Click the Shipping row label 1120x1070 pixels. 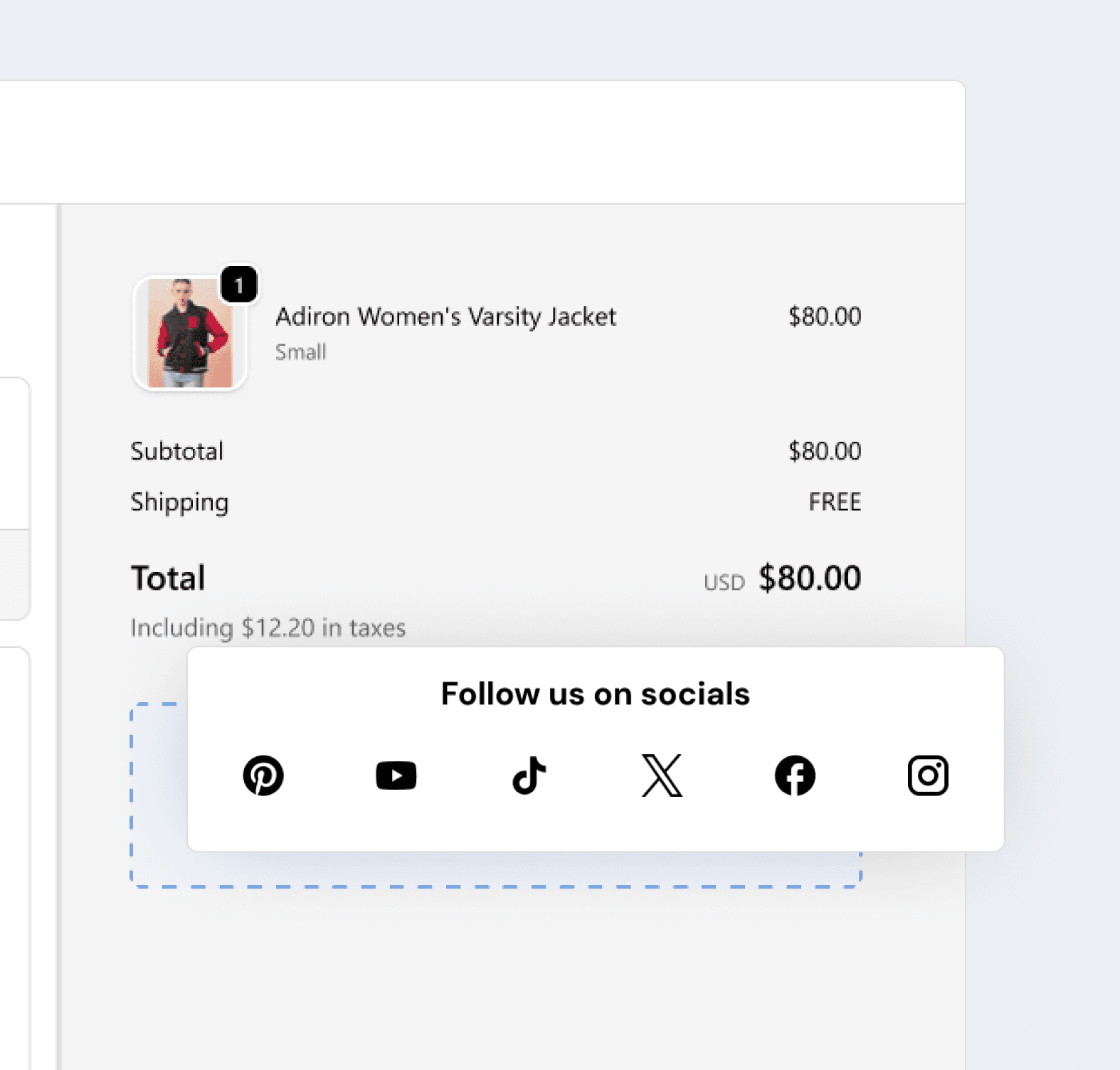[x=179, y=503]
